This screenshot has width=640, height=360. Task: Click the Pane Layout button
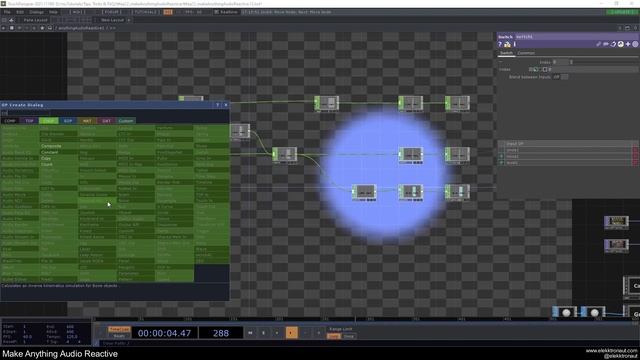tap(35, 20)
